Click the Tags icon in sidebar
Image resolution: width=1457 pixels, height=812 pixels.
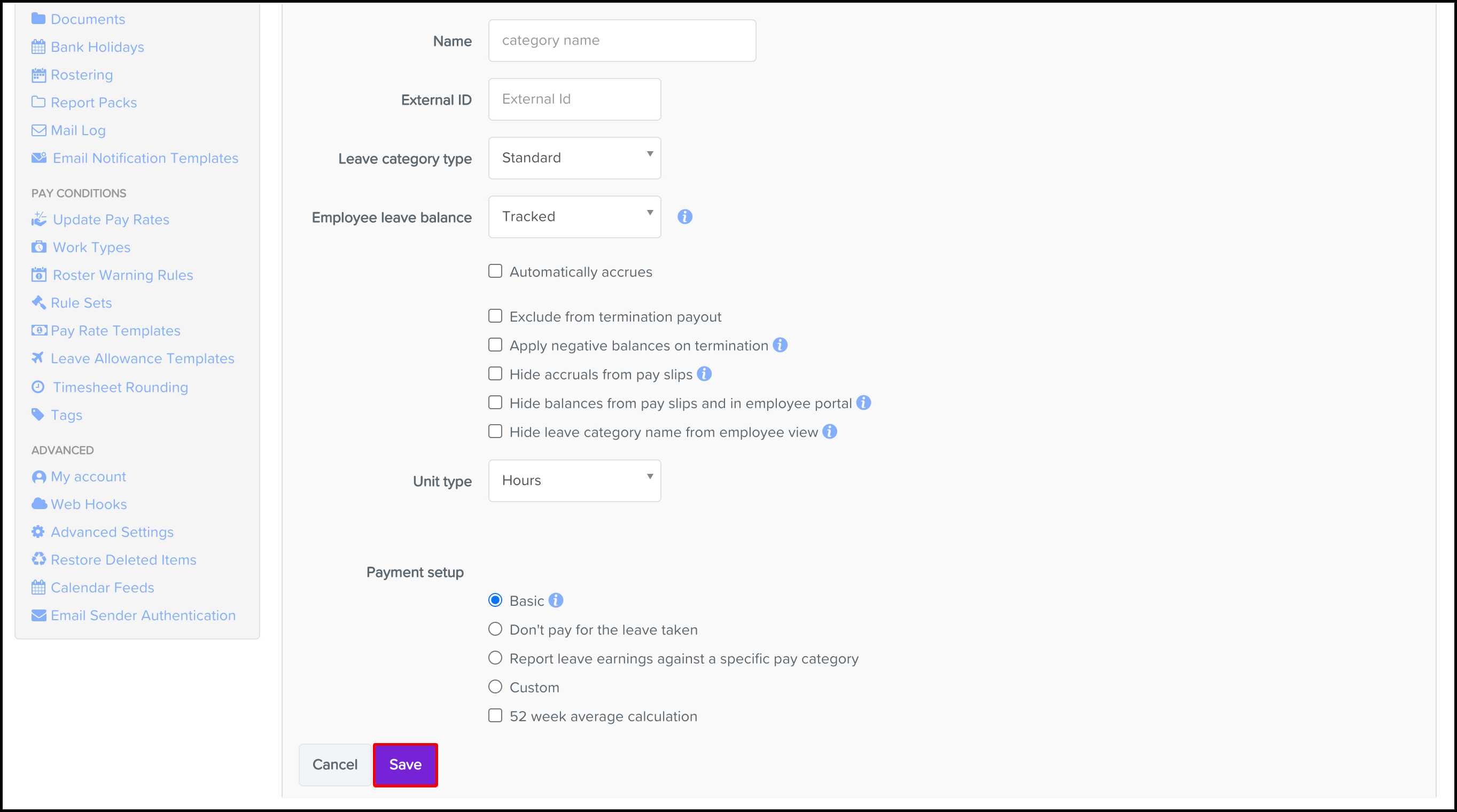[38, 415]
